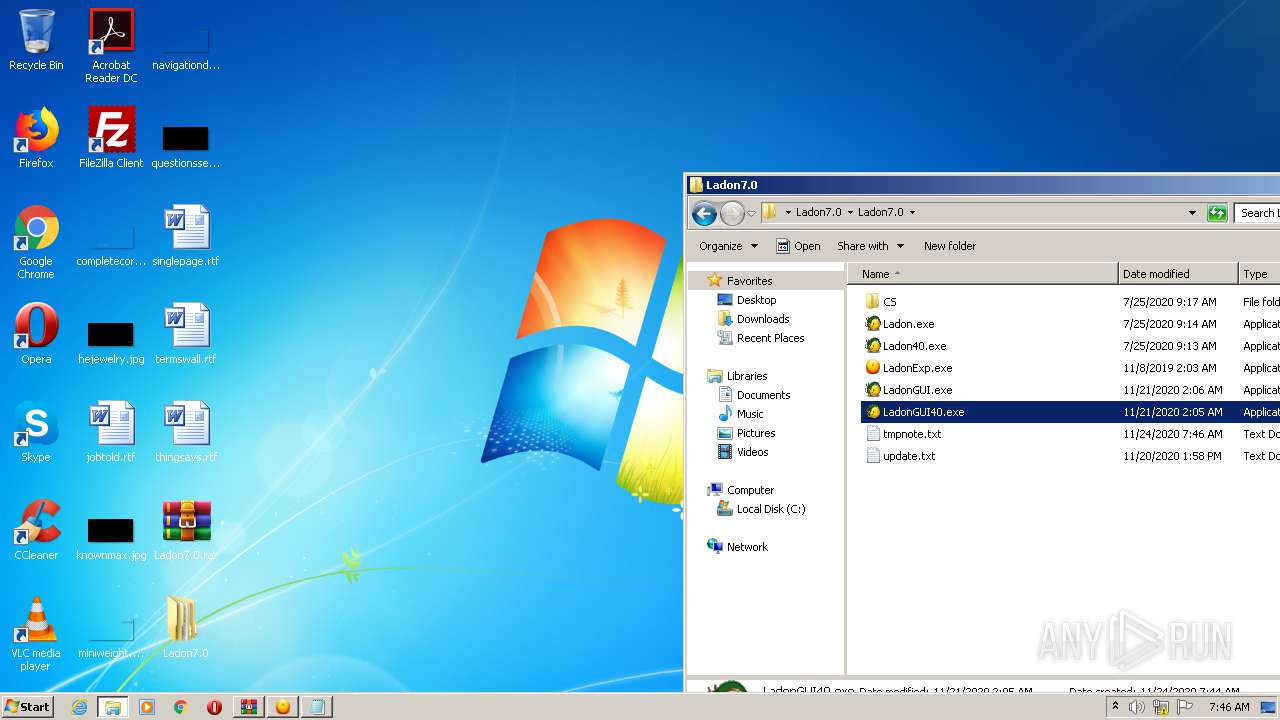Viewport: 1280px width, 720px height.
Task: Select LadonExp.exe in file list
Action: [917, 368]
